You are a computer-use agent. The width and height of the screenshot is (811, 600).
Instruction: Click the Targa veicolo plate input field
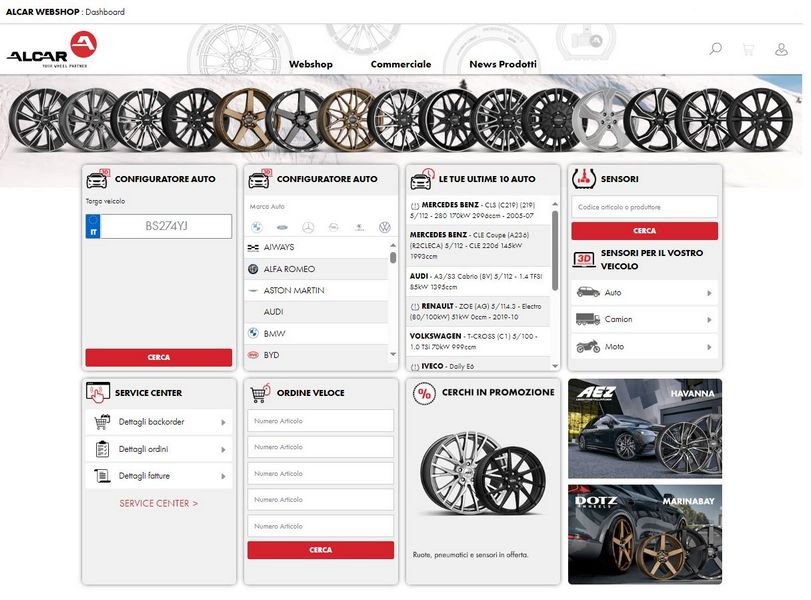[x=166, y=227]
